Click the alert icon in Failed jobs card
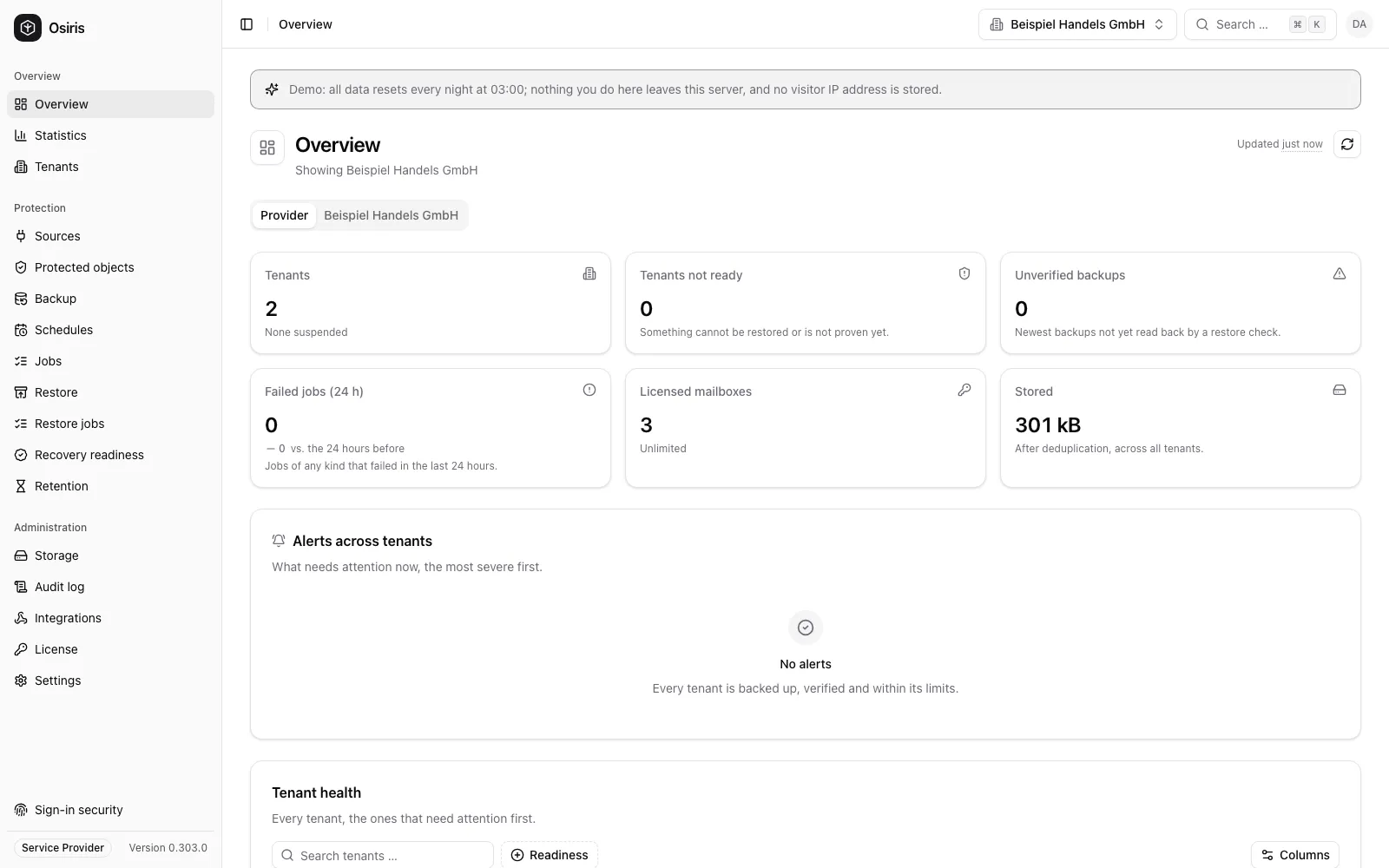Image resolution: width=1389 pixels, height=868 pixels. click(x=589, y=390)
